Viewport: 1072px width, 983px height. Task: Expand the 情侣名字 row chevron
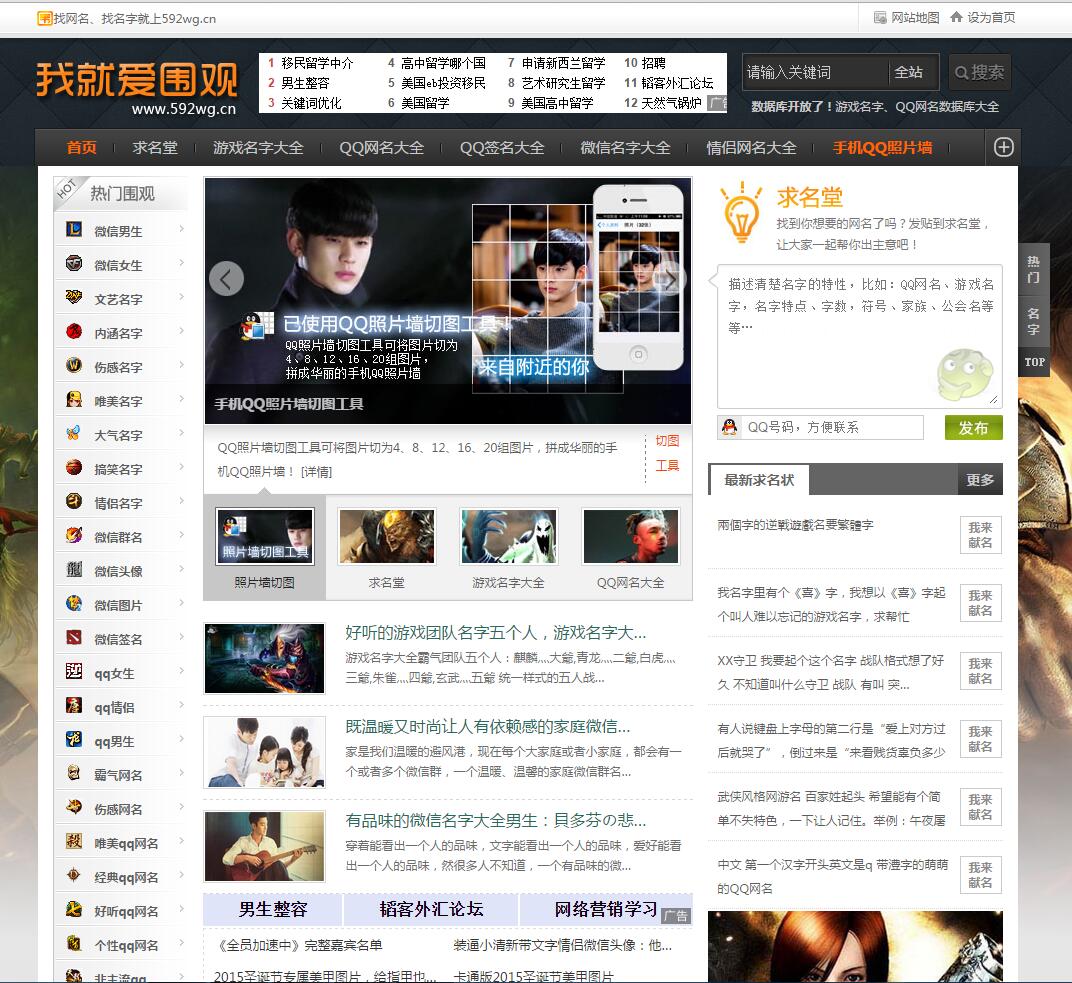coord(181,501)
